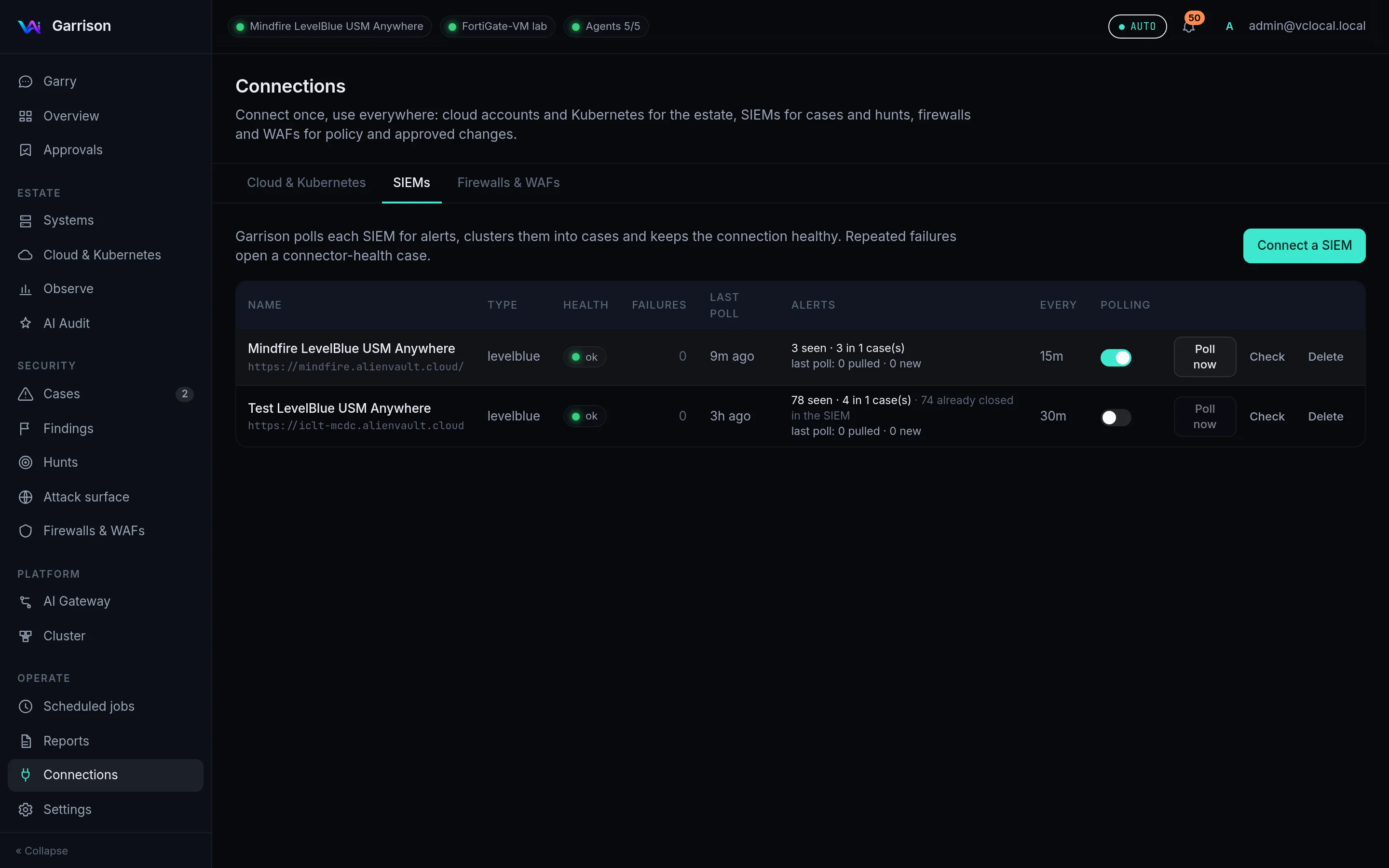The image size is (1389, 868).
Task: Select the Observe chart icon
Action: tap(25, 289)
